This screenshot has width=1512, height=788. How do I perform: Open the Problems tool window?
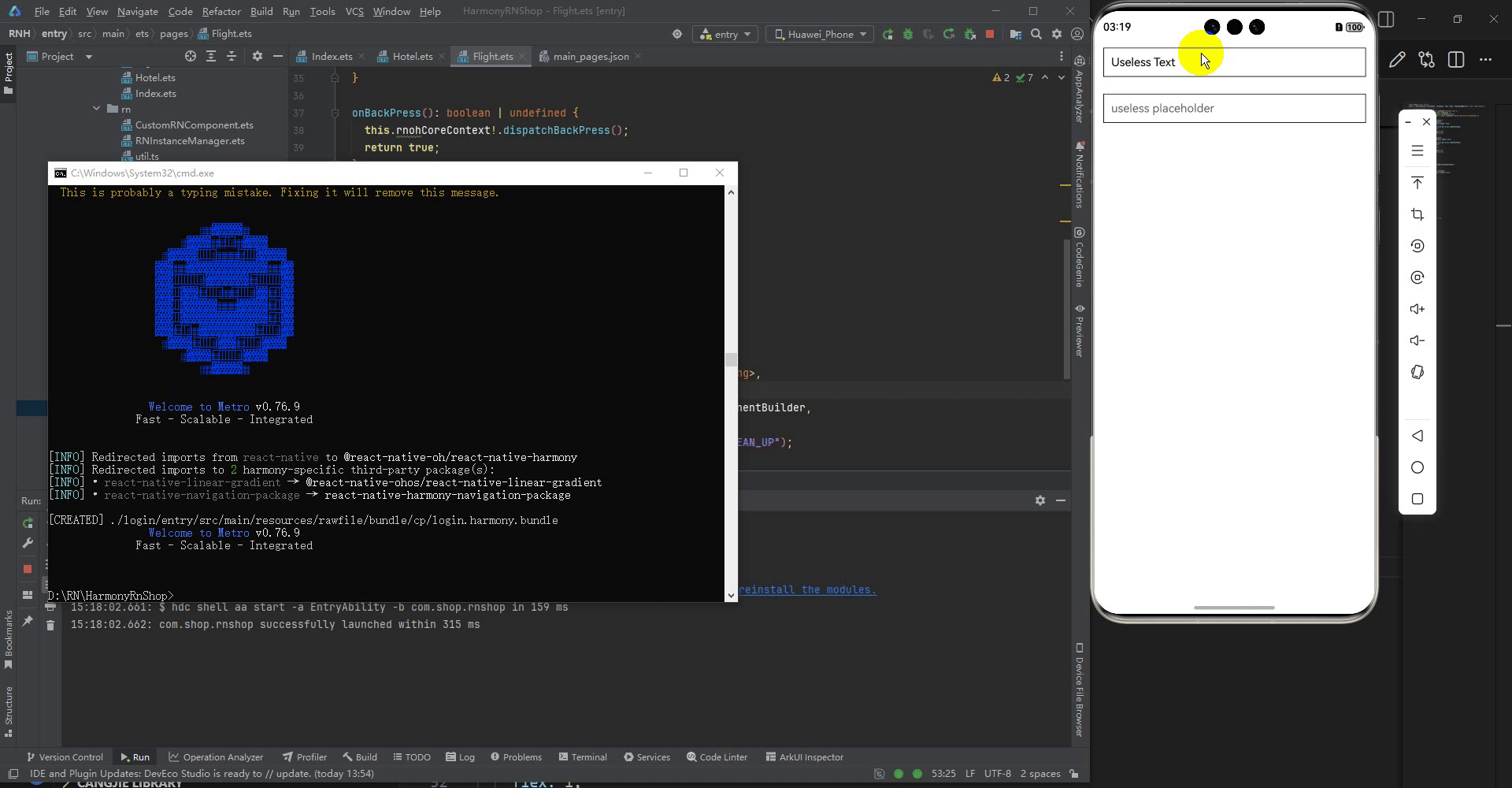516,756
